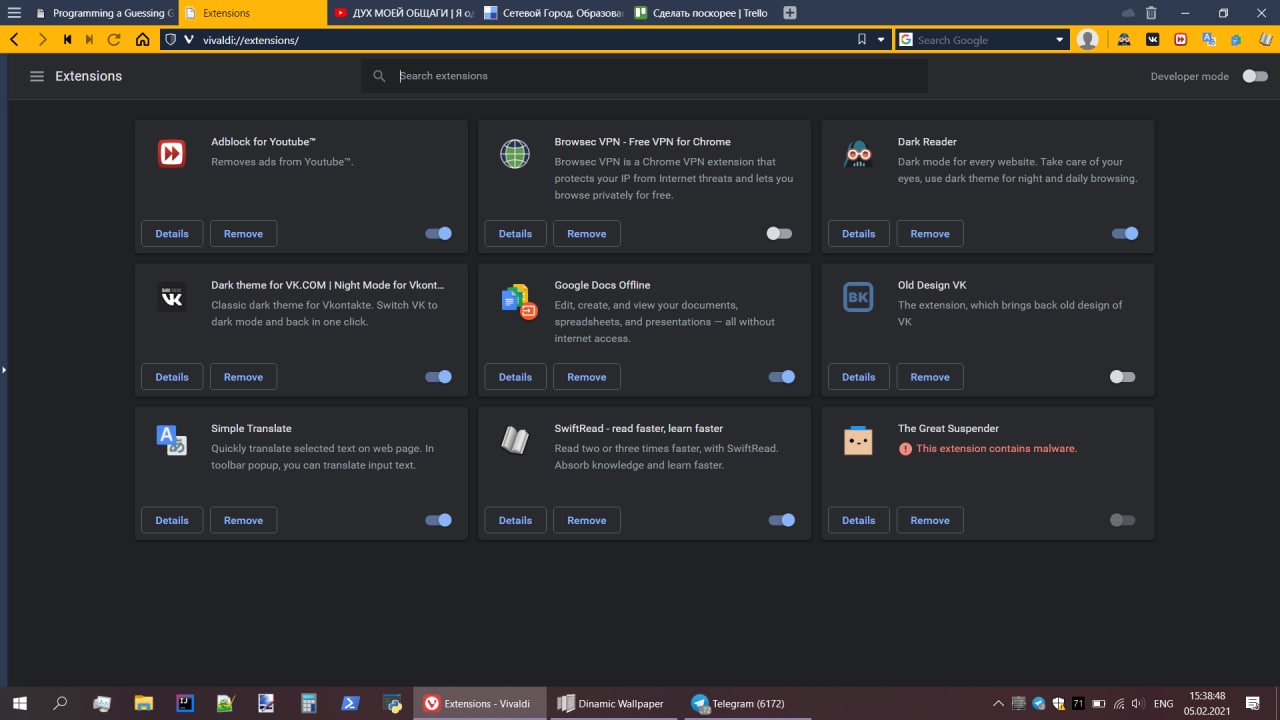The height and width of the screenshot is (720, 1280).
Task: Click the Great Suspender extension icon
Action: point(858,441)
